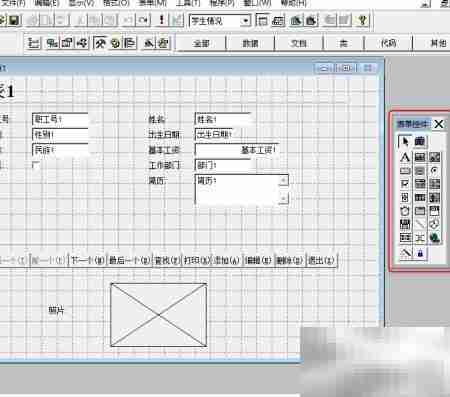Select the Command Button control tool
Viewport: 450px width, 397px height.
(x=405, y=171)
